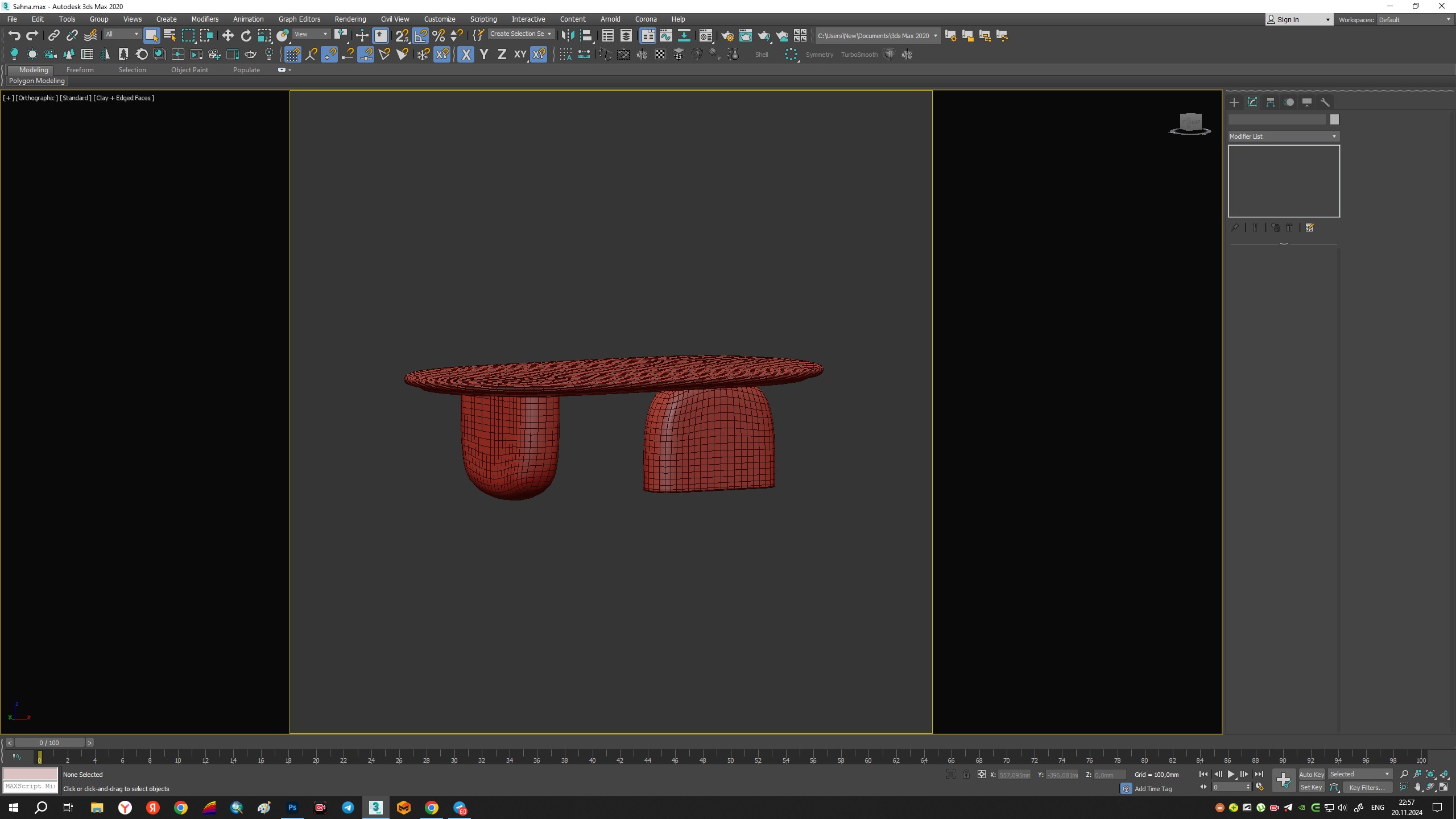
Task: Open the project folder path dropdown
Action: click(877, 36)
